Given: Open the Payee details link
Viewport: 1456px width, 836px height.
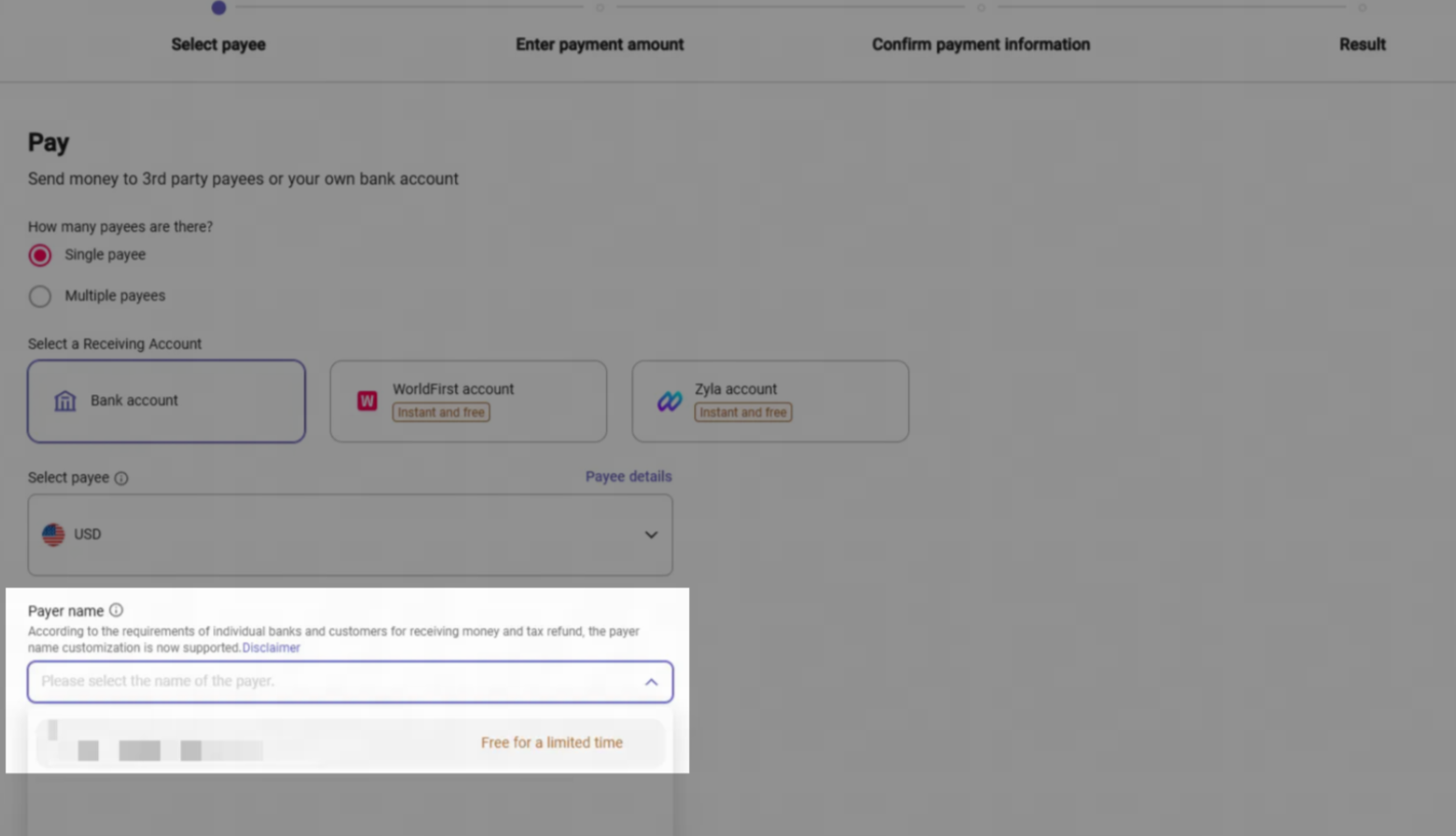Looking at the screenshot, I should point(628,476).
